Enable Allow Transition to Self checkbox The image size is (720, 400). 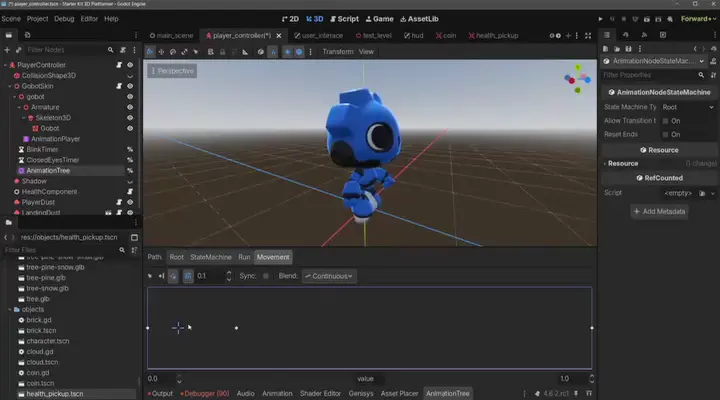point(665,120)
